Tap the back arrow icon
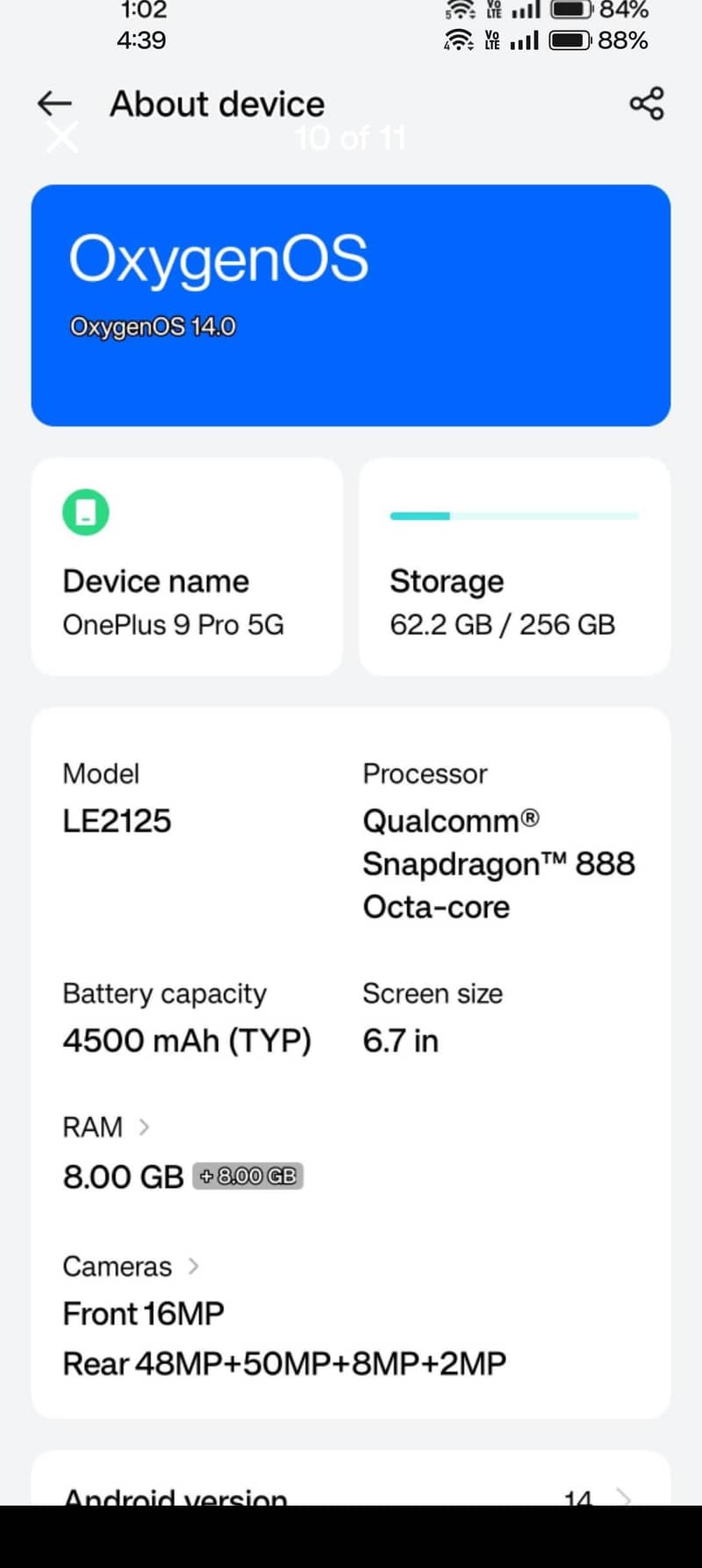The image size is (702, 1568). pos(54,104)
